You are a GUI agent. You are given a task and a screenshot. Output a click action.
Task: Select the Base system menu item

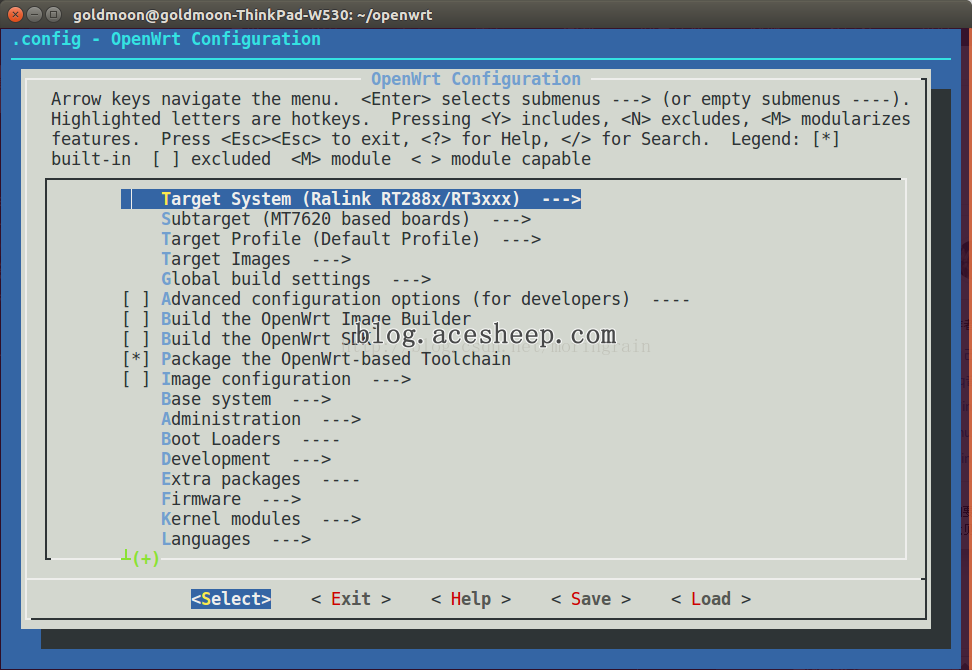pos(246,399)
